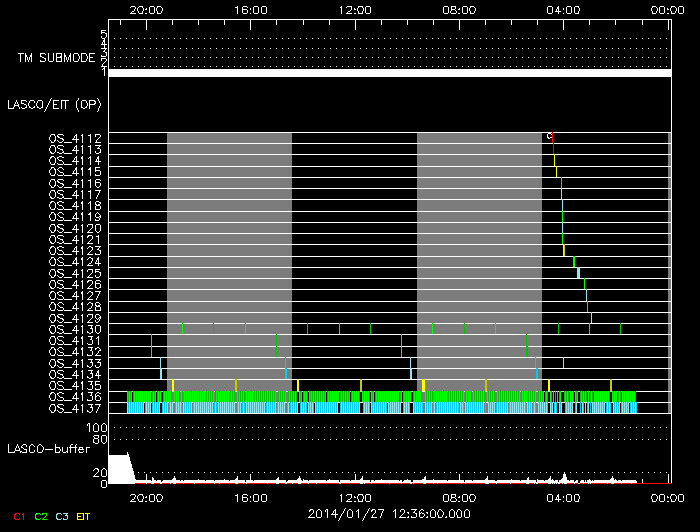Select the cyan EIT legend label
The image size is (700, 532).
[83, 515]
